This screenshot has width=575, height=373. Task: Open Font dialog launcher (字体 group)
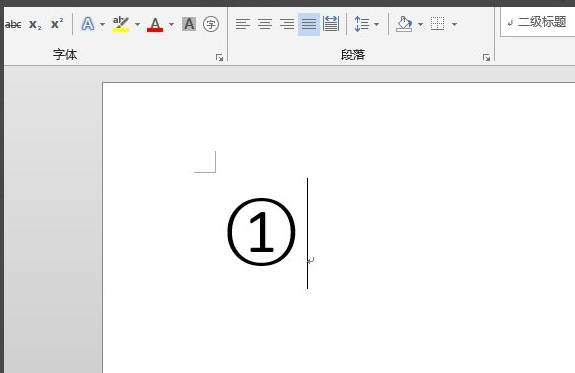(219, 58)
